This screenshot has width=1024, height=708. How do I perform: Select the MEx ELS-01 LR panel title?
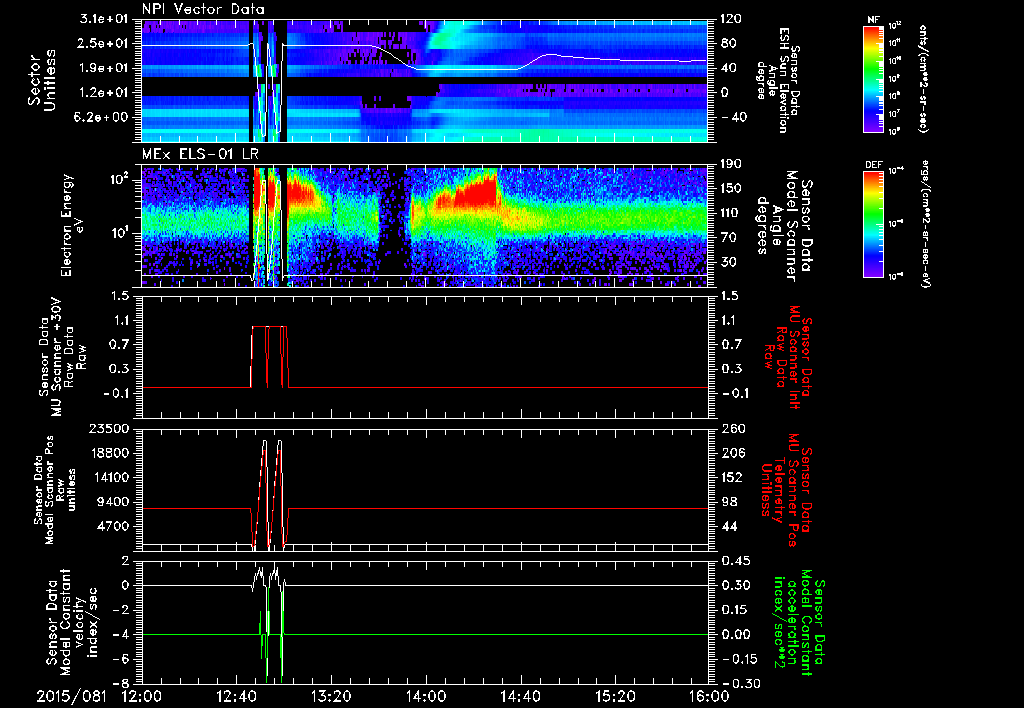coord(199,154)
